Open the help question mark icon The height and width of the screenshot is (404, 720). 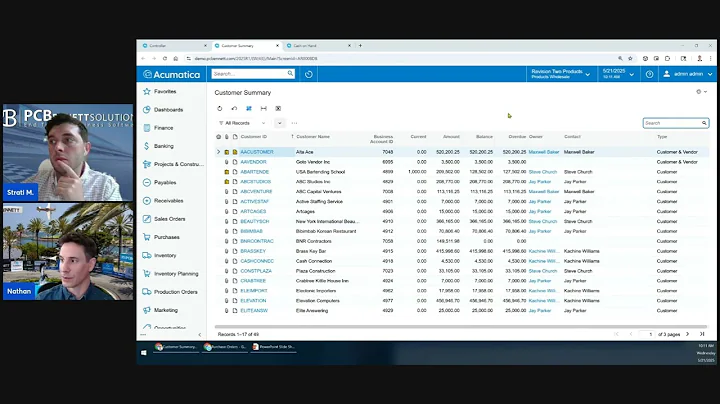(x=649, y=74)
